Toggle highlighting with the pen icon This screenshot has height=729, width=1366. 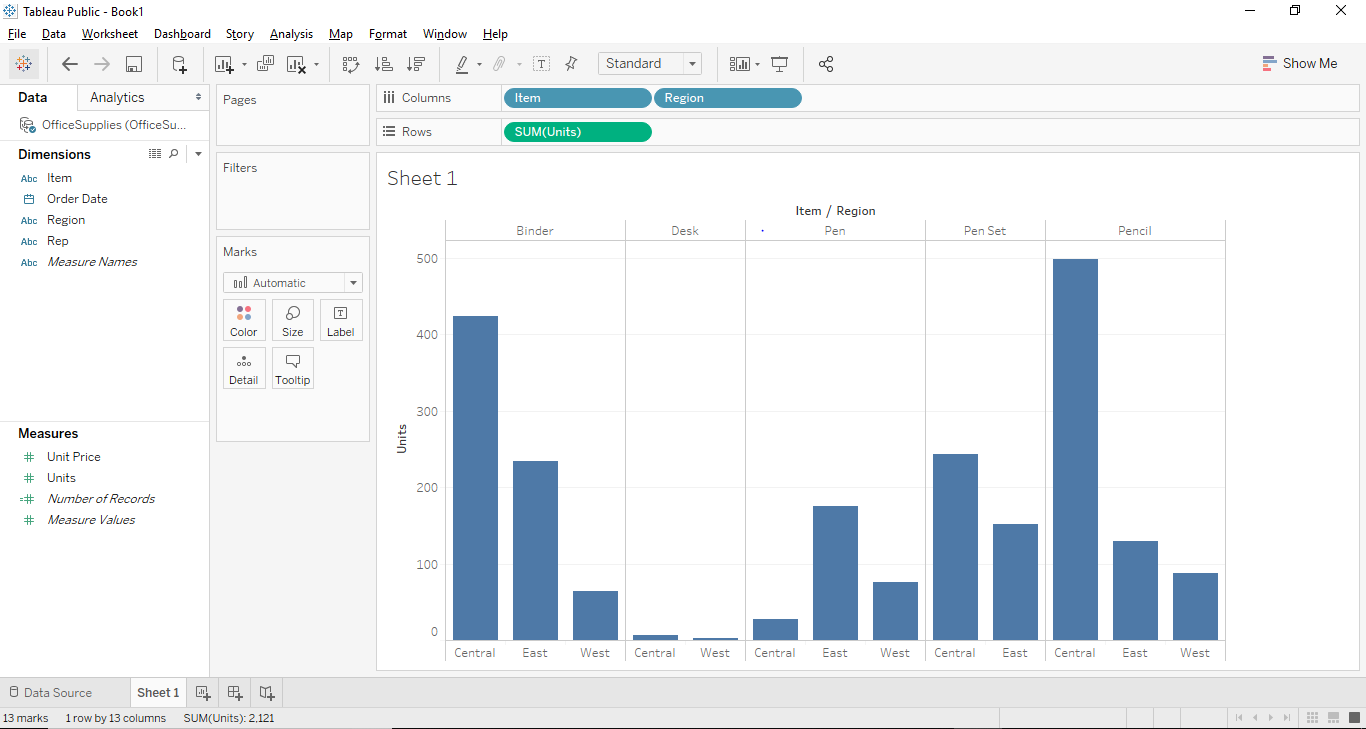coord(462,63)
